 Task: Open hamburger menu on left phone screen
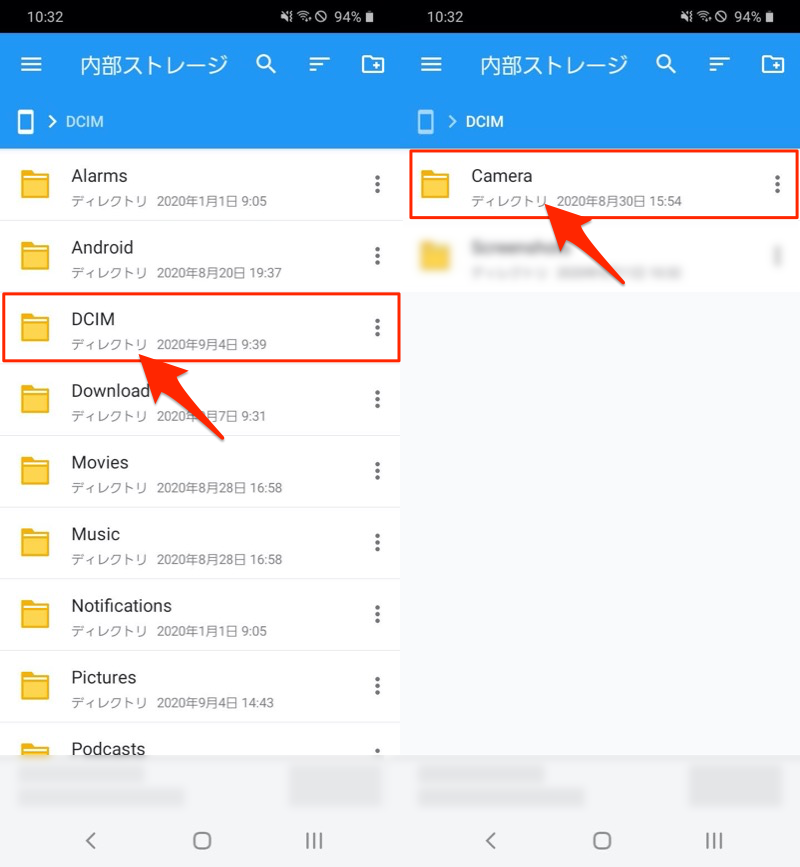[x=32, y=65]
